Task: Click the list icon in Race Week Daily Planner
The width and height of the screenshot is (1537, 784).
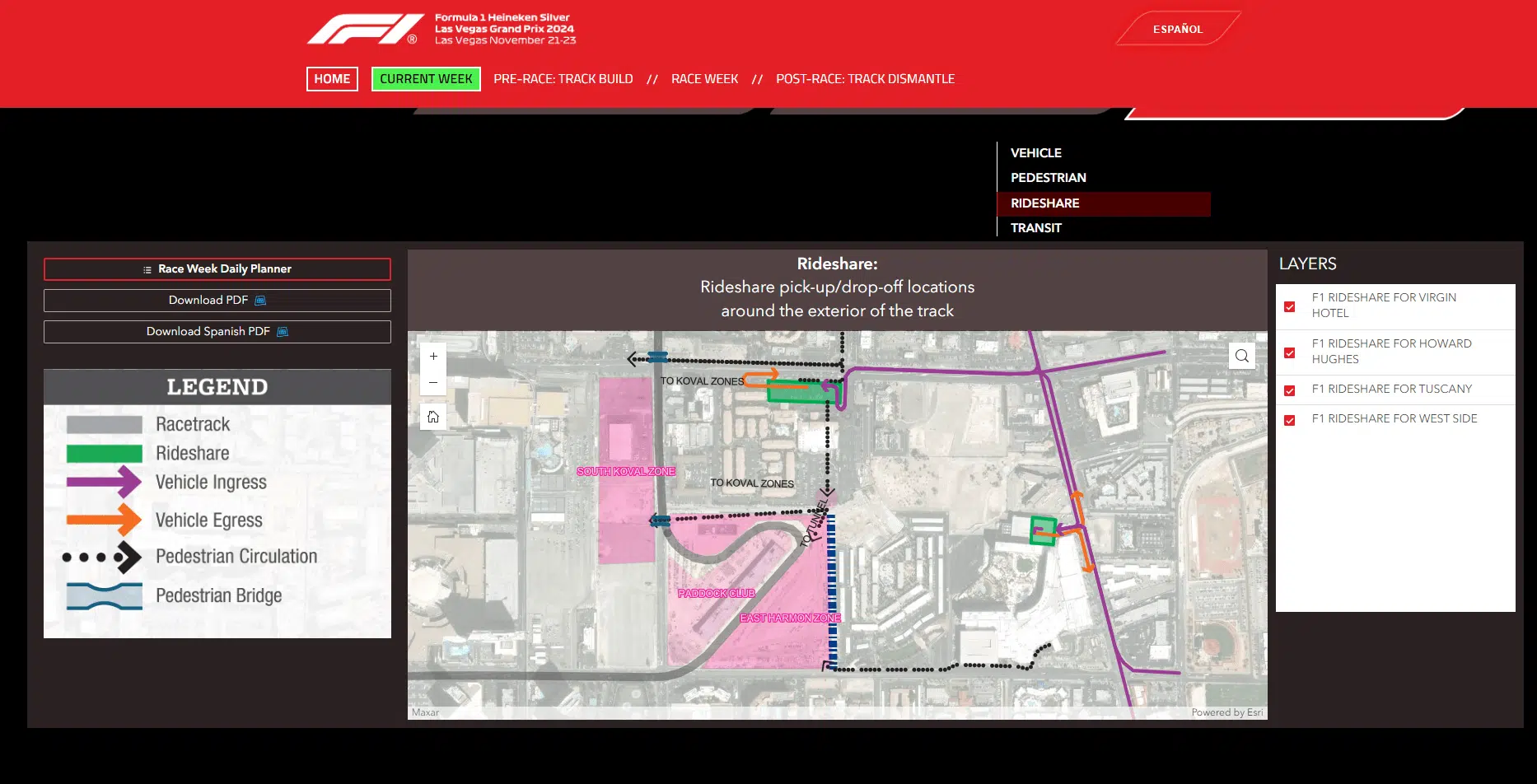Action: click(x=147, y=269)
